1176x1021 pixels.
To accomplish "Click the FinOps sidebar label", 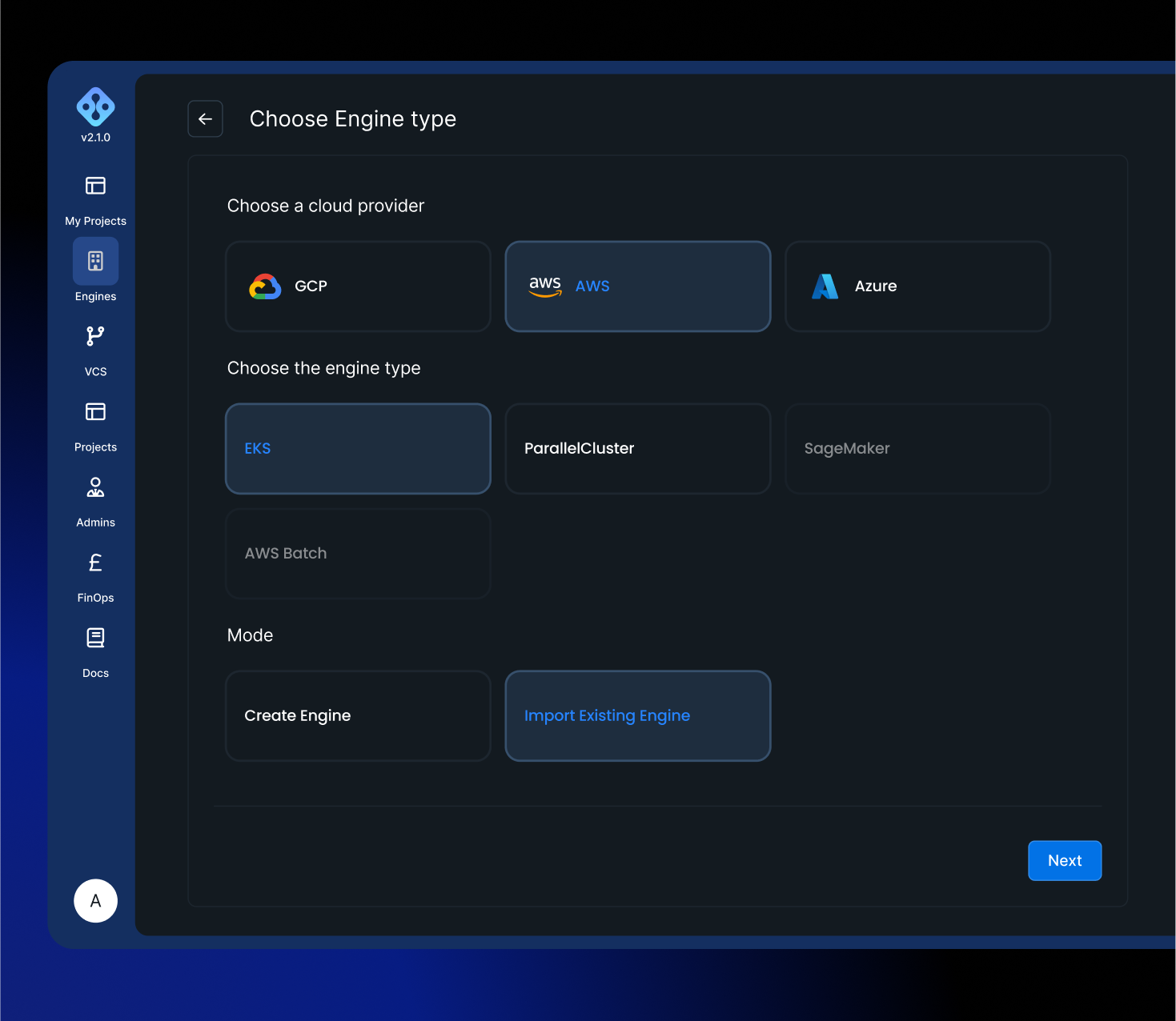I will coord(95,598).
